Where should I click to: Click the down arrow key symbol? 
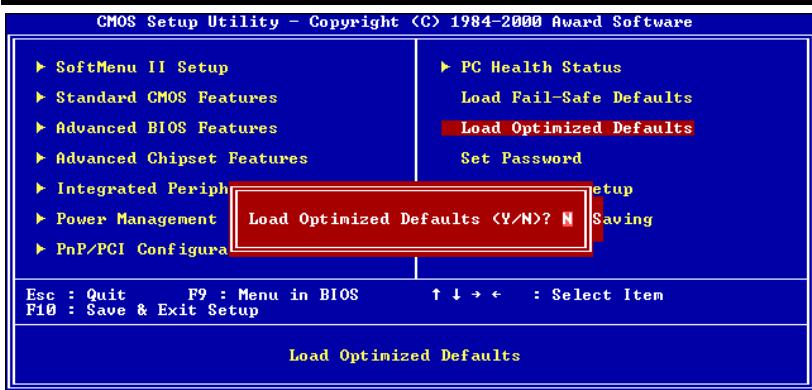pos(456,295)
